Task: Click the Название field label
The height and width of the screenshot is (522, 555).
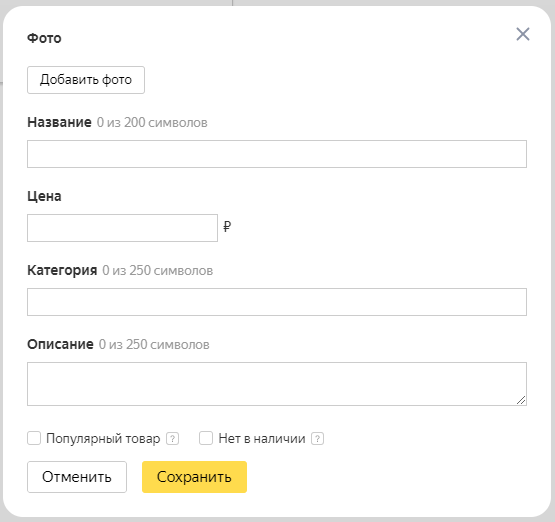Action: point(59,122)
